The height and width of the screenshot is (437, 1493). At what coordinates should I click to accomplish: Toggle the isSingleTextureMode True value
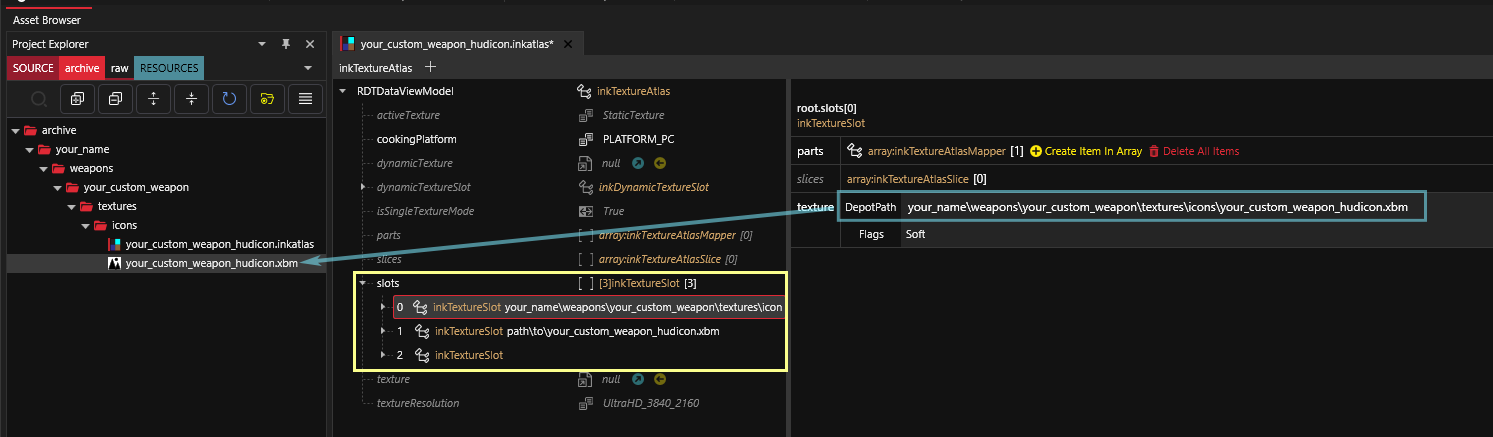[x=613, y=211]
